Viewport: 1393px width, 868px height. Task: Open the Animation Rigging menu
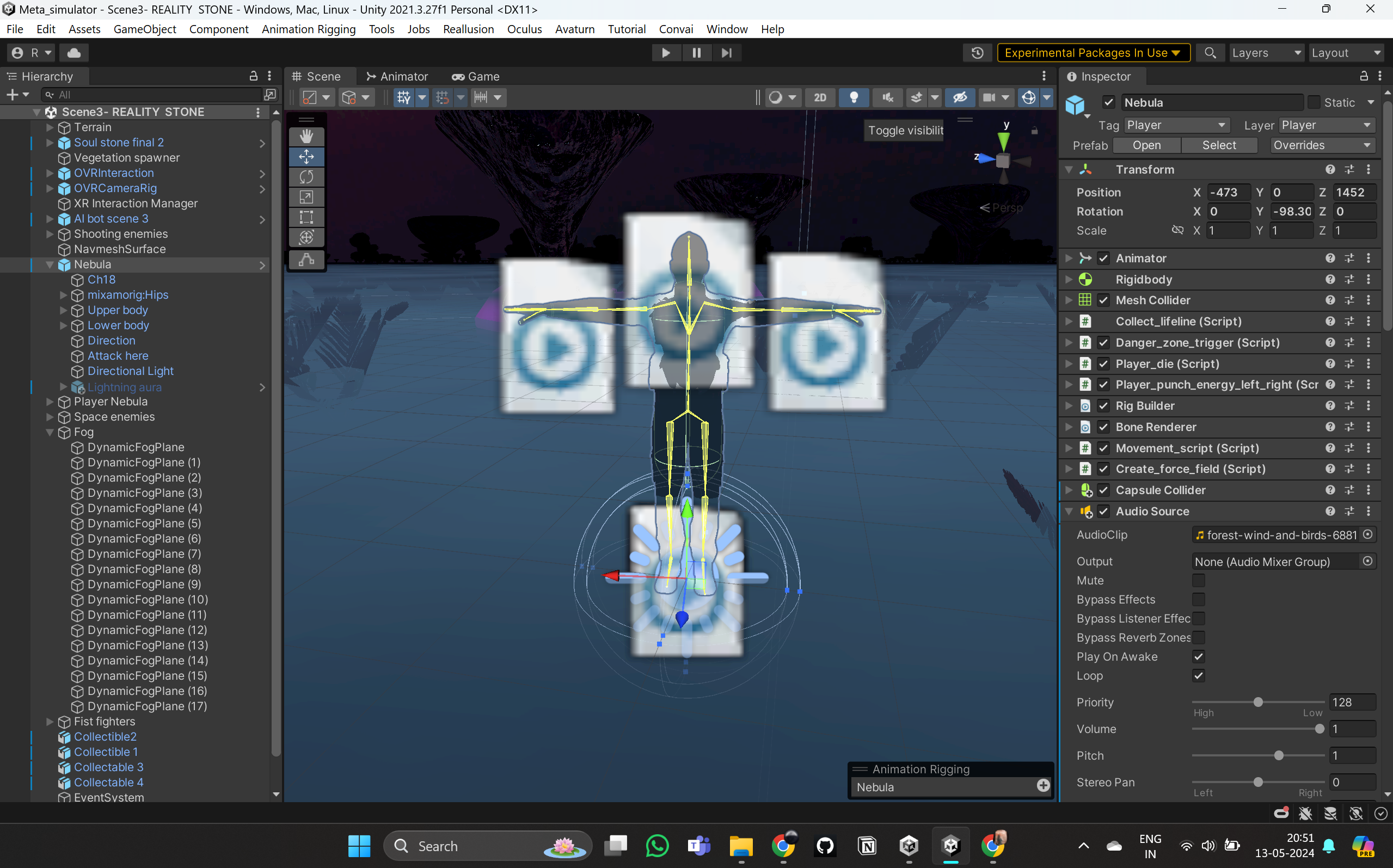(308, 29)
